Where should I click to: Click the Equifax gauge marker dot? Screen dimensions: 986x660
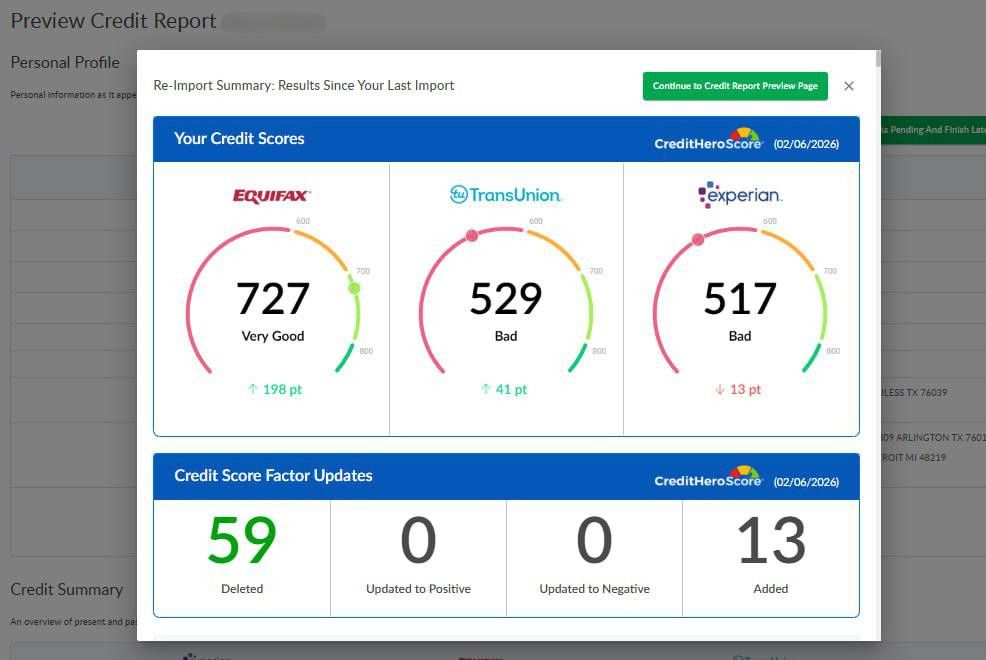354,288
